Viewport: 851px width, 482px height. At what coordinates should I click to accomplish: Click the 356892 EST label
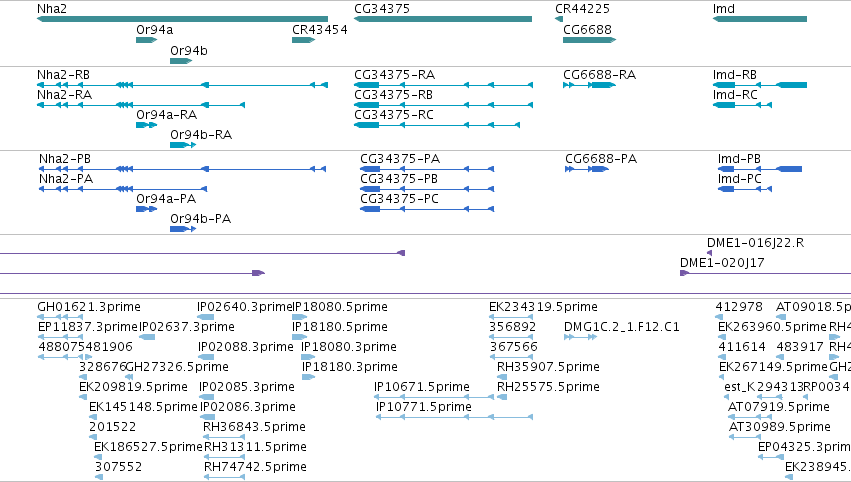pos(513,327)
